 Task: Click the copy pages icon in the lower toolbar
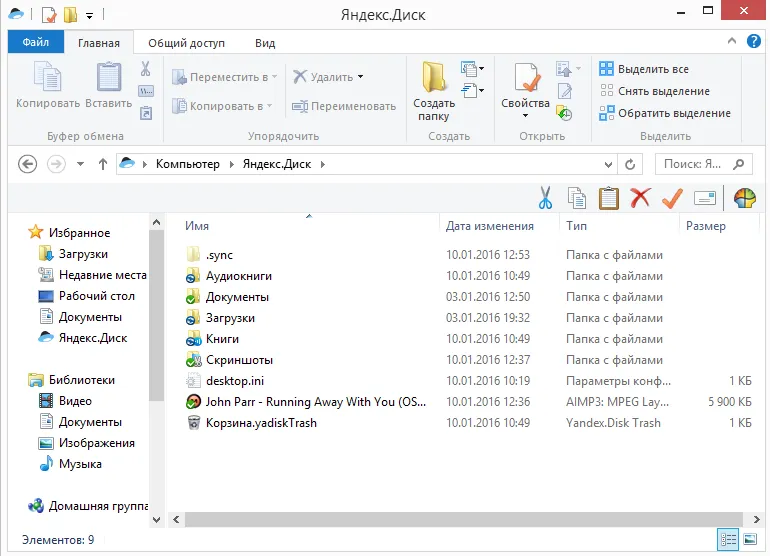pyautogui.click(x=577, y=198)
